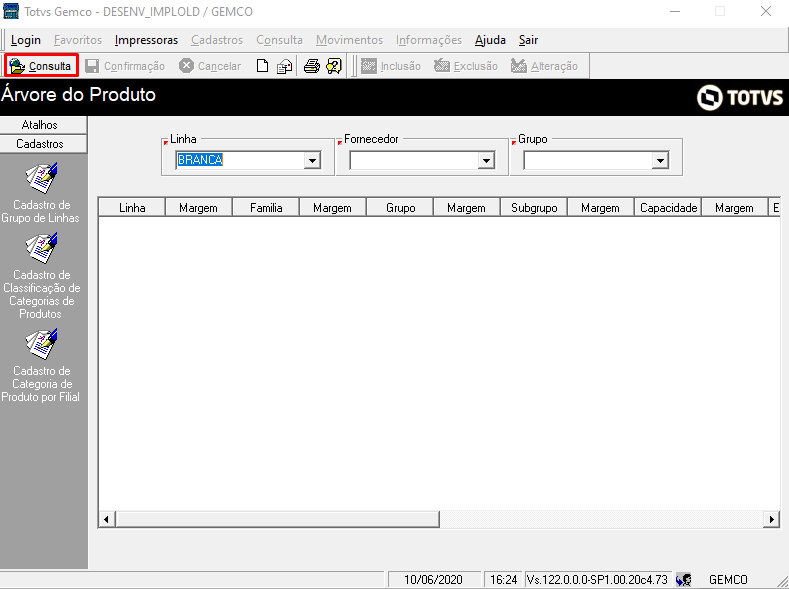The image size is (789, 589).
Task: Open the Cadastros menu
Action: click(217, 40)
